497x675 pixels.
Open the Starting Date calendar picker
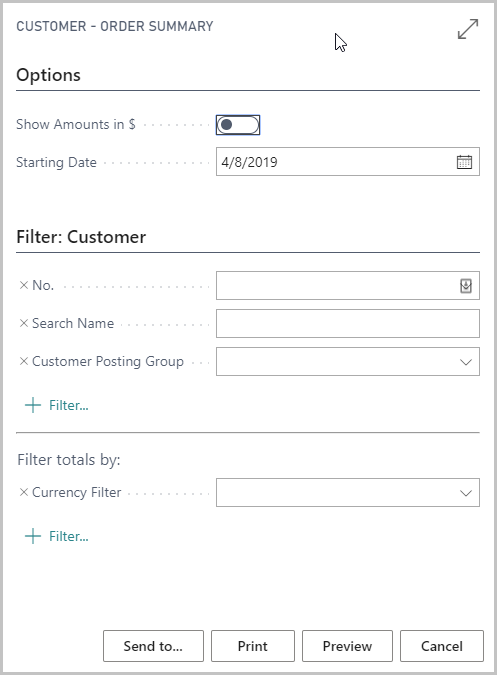pos(464,162)
